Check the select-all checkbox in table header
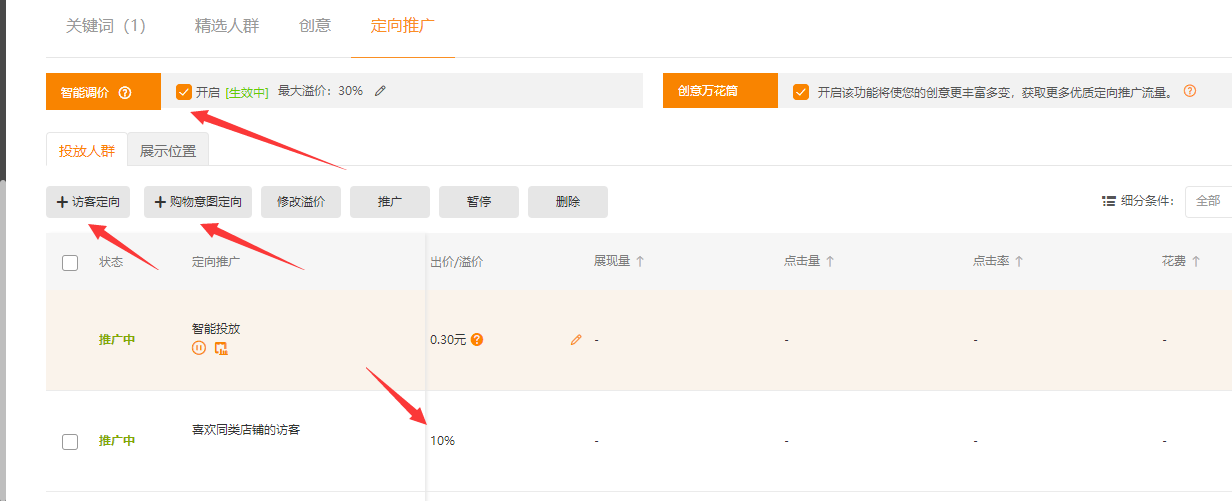The image size is (1232, 501). coord(70,263)
